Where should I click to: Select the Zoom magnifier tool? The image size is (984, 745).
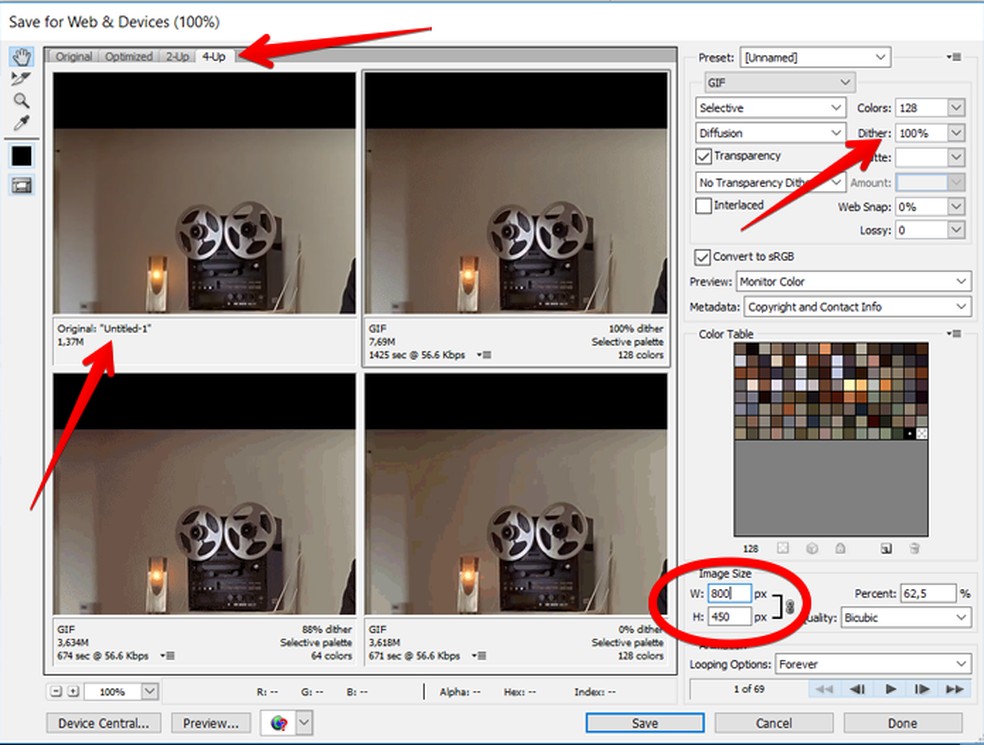(21, 100)
